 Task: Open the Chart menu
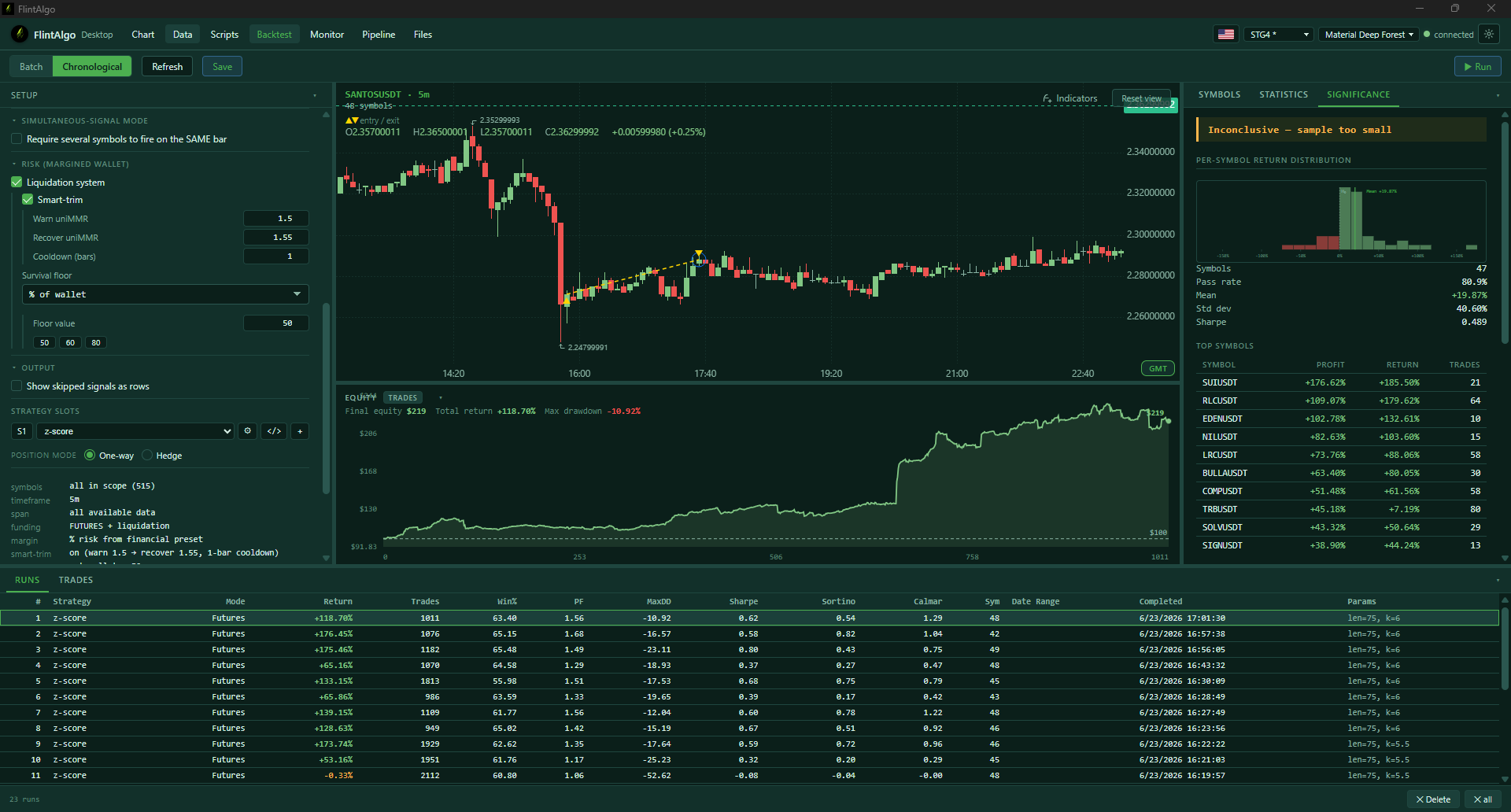pos(143,35)
